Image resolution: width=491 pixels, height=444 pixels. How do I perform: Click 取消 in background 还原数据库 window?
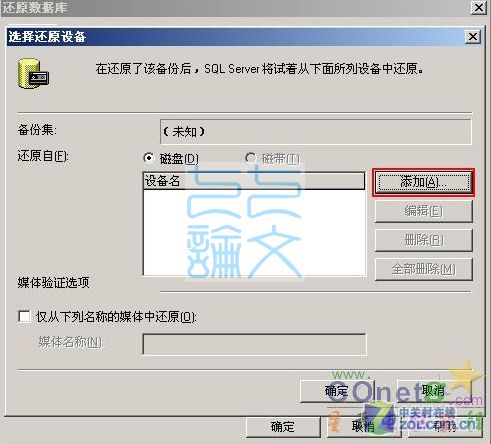(363, 427)
